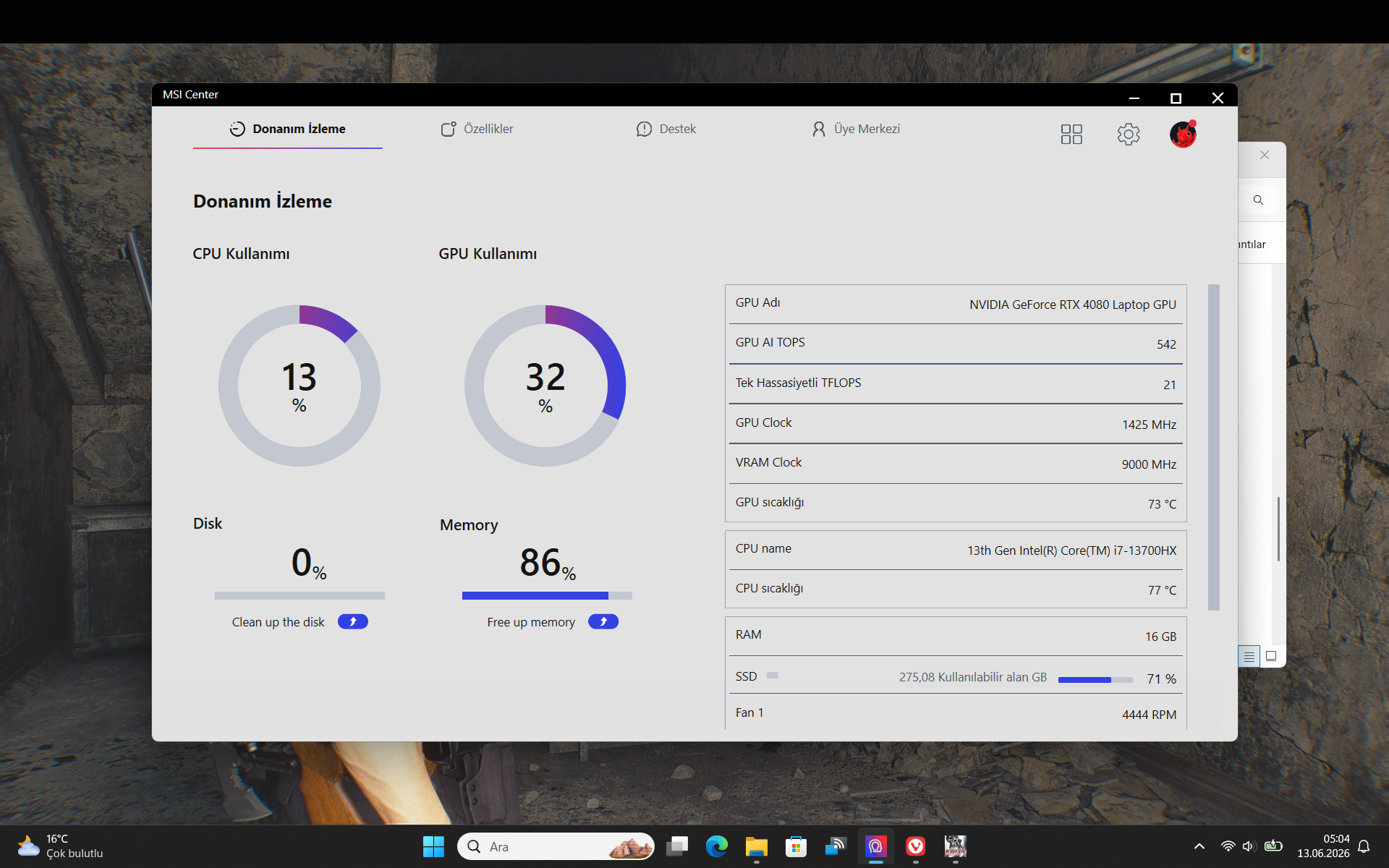Click the CPU name value i7-13700HX
The width and height of the screenshot is (1389, 868).
click(x=1071, y=550)
